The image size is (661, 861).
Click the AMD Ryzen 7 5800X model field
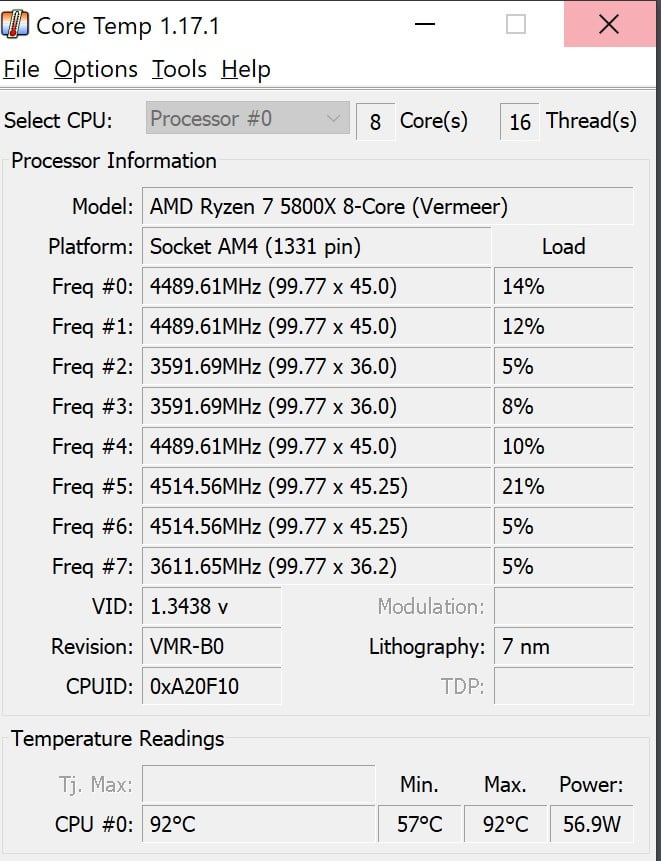[387, 207]
